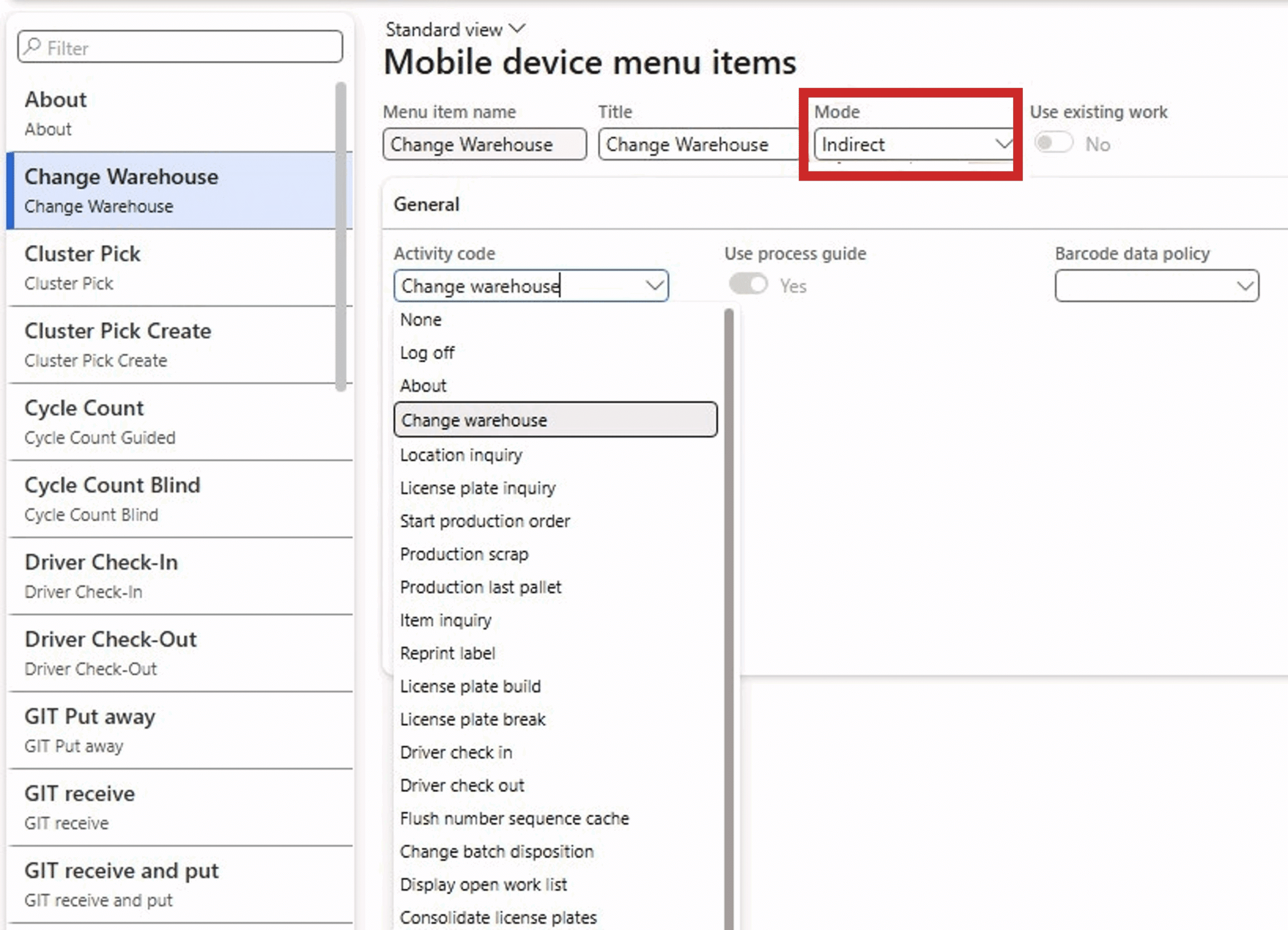Select Location inquiry from activity list
Viewport: 1288px width, 930px height.
tap(460, 455)
